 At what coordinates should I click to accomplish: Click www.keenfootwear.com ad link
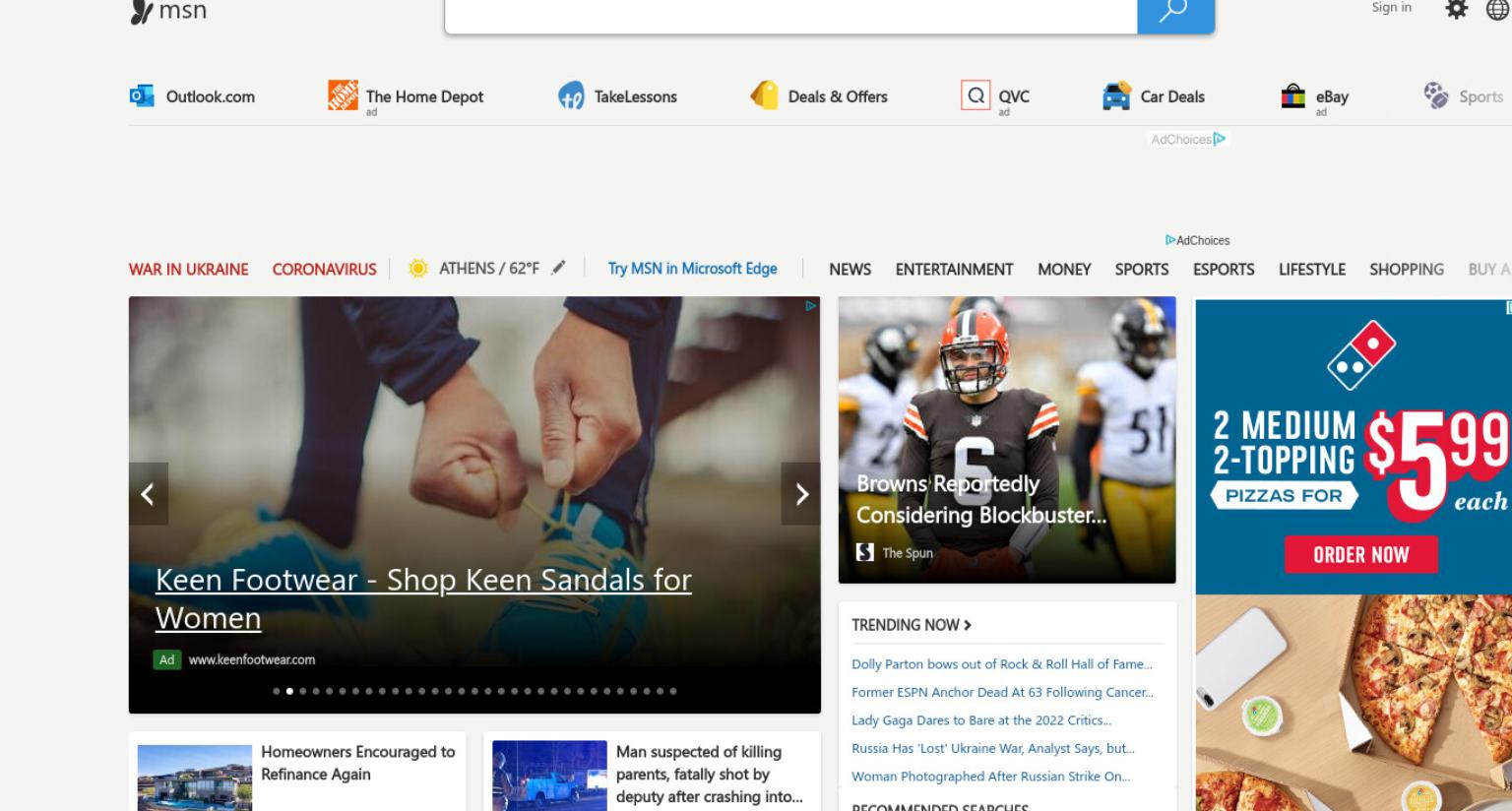[x=252, y=659]
